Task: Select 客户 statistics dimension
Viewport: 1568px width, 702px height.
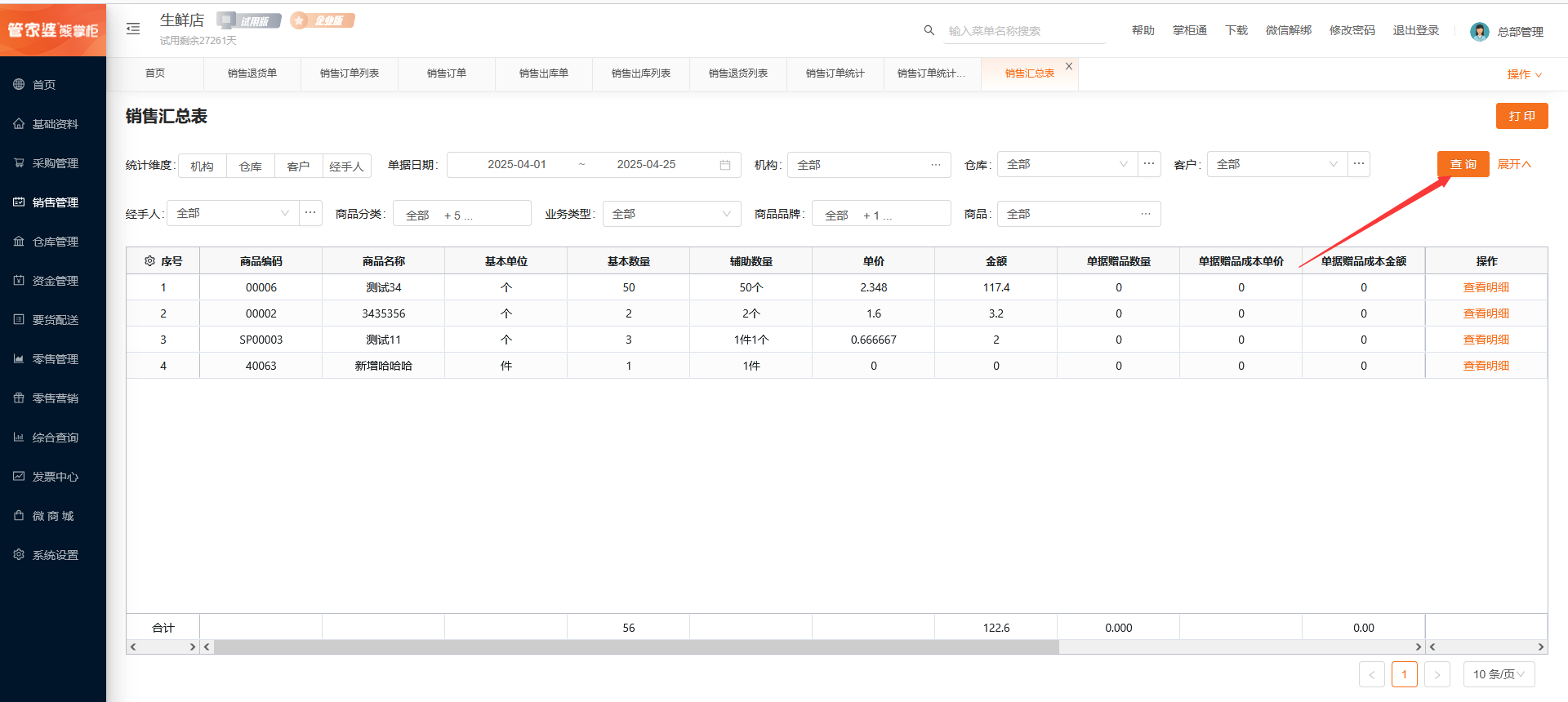Action: coord(299,166)
